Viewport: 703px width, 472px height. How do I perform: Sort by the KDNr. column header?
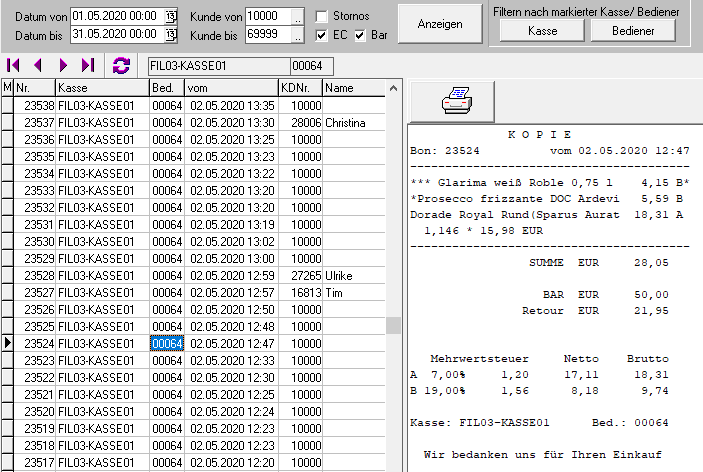(x=300, y=88)
